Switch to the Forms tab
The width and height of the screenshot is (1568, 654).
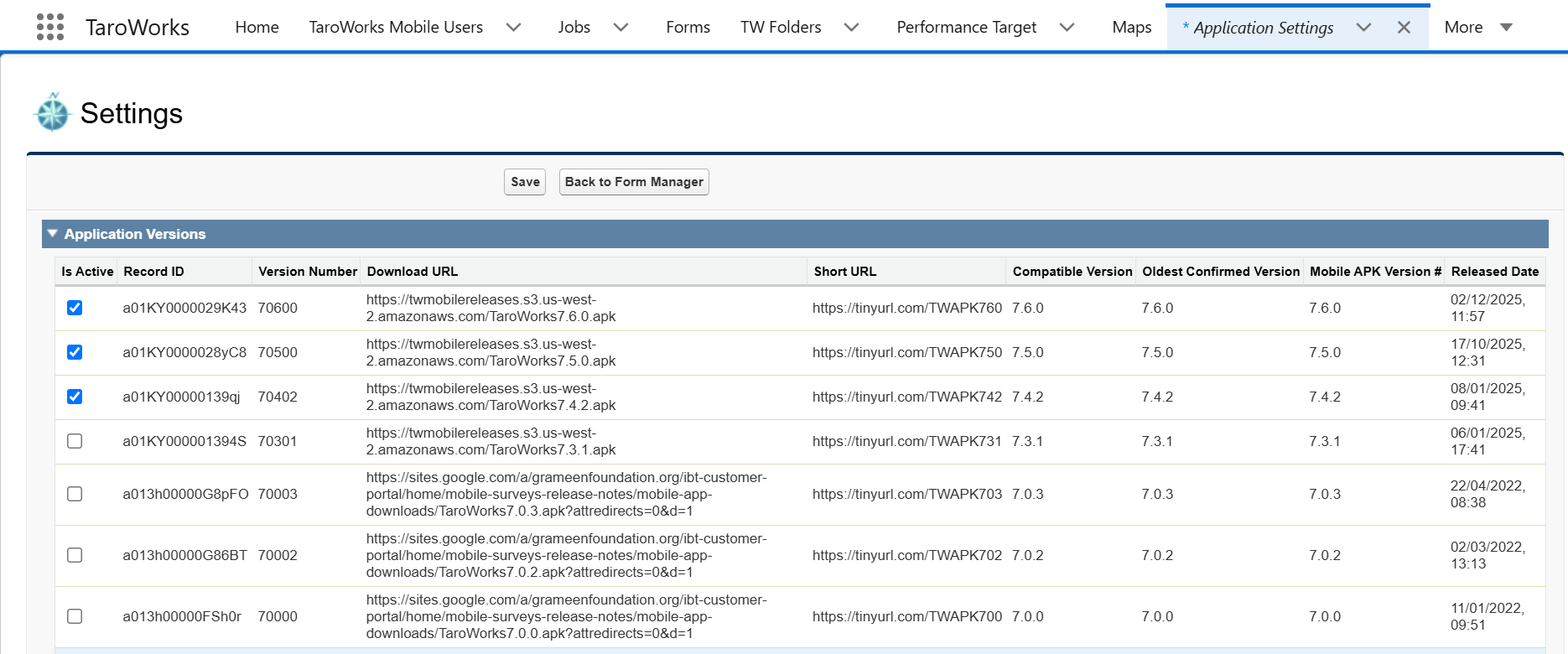pyautogui.click(x=688, y=27)
